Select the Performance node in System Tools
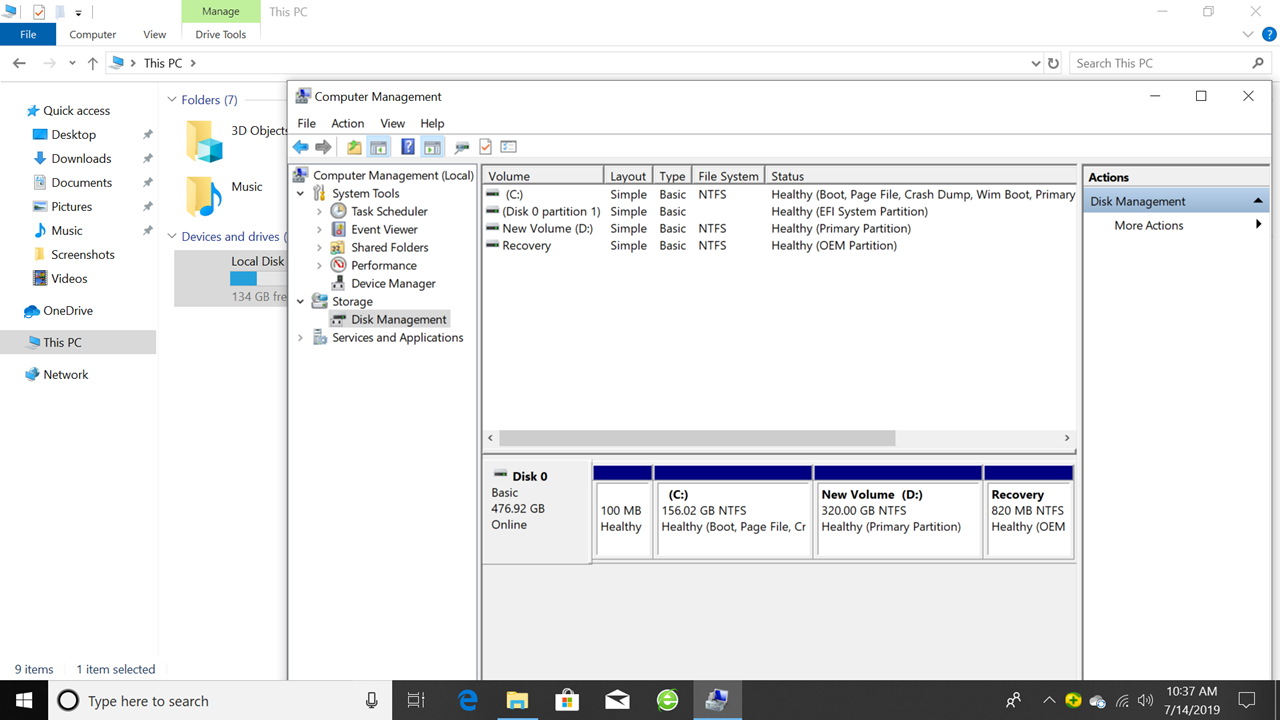This screenshot has width=1280, height=720. click(x=383, y=266)
